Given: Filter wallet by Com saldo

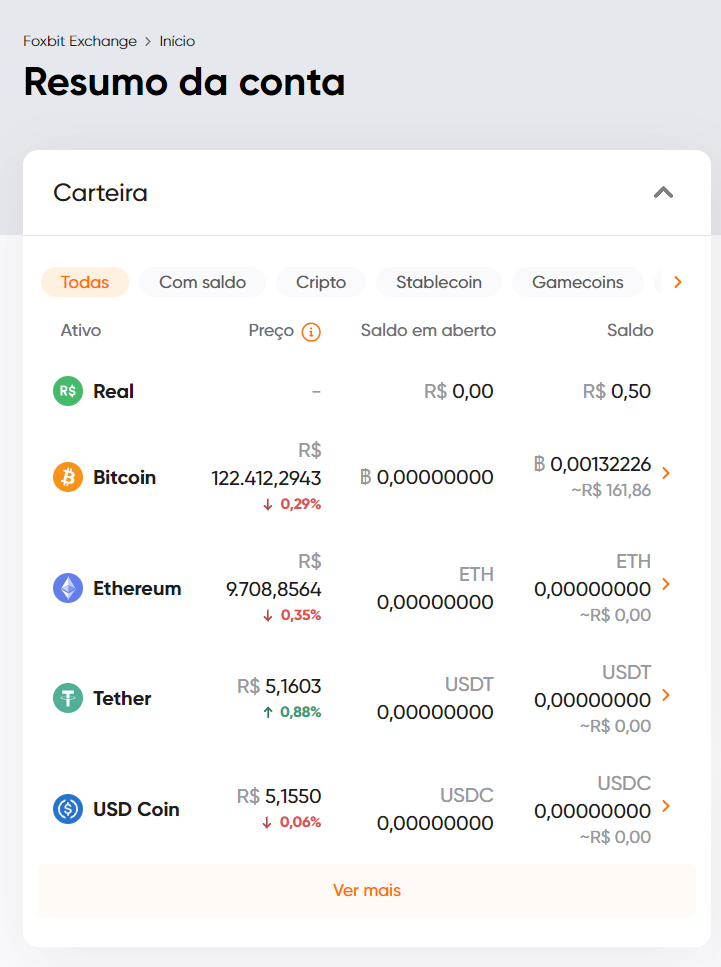Looking at the screenshot, I should click(202, 282).
